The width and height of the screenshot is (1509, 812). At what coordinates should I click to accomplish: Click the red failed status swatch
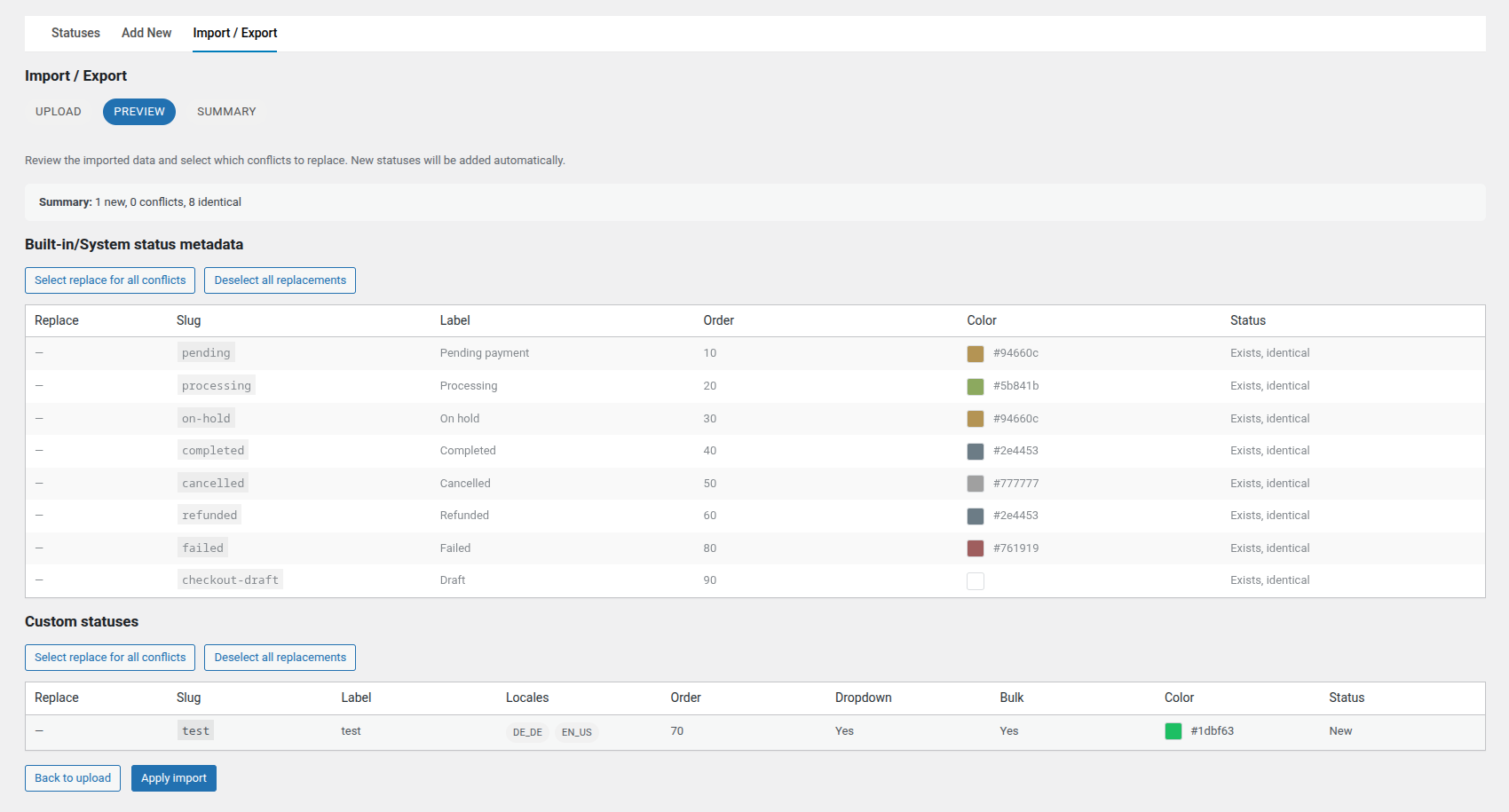click(x=976, y=548)
